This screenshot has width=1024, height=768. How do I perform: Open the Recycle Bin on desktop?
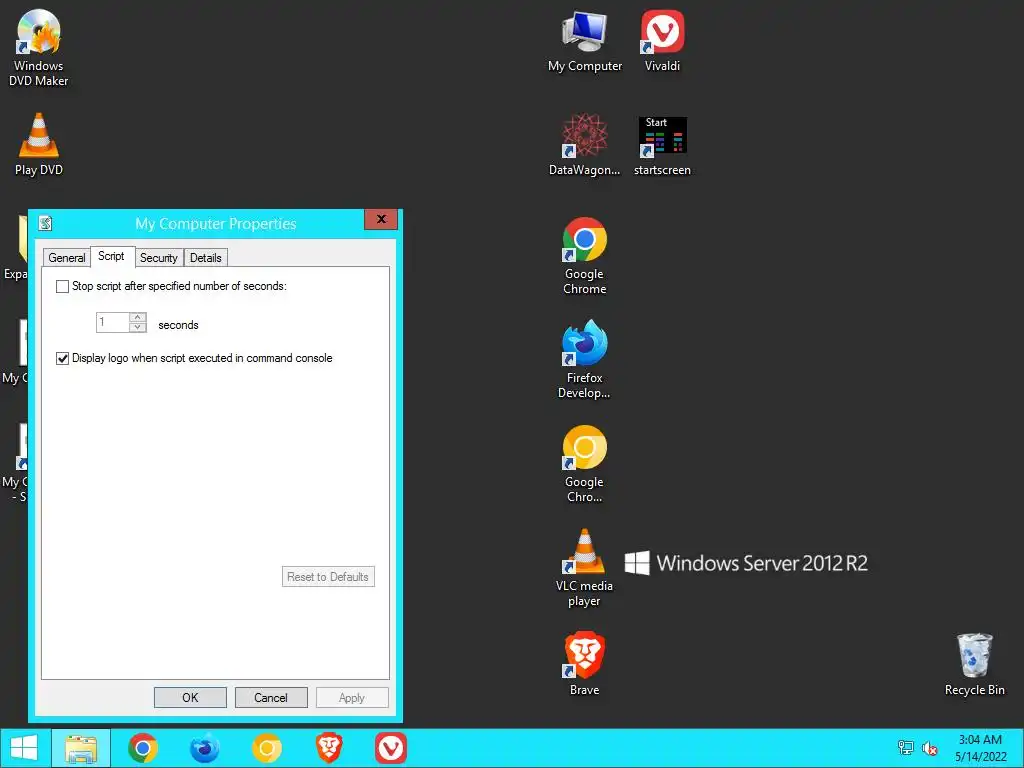point(974,664)
